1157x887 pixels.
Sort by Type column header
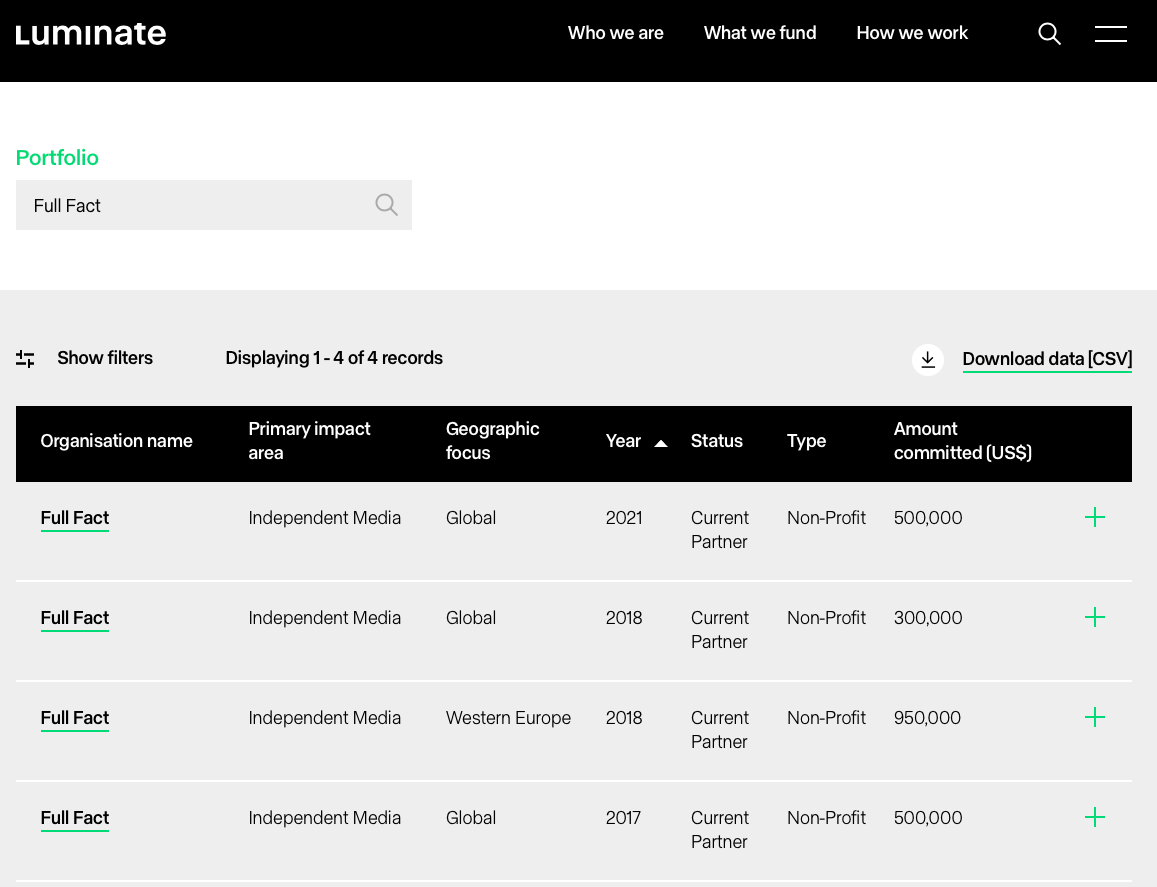(x=806, y=441)
